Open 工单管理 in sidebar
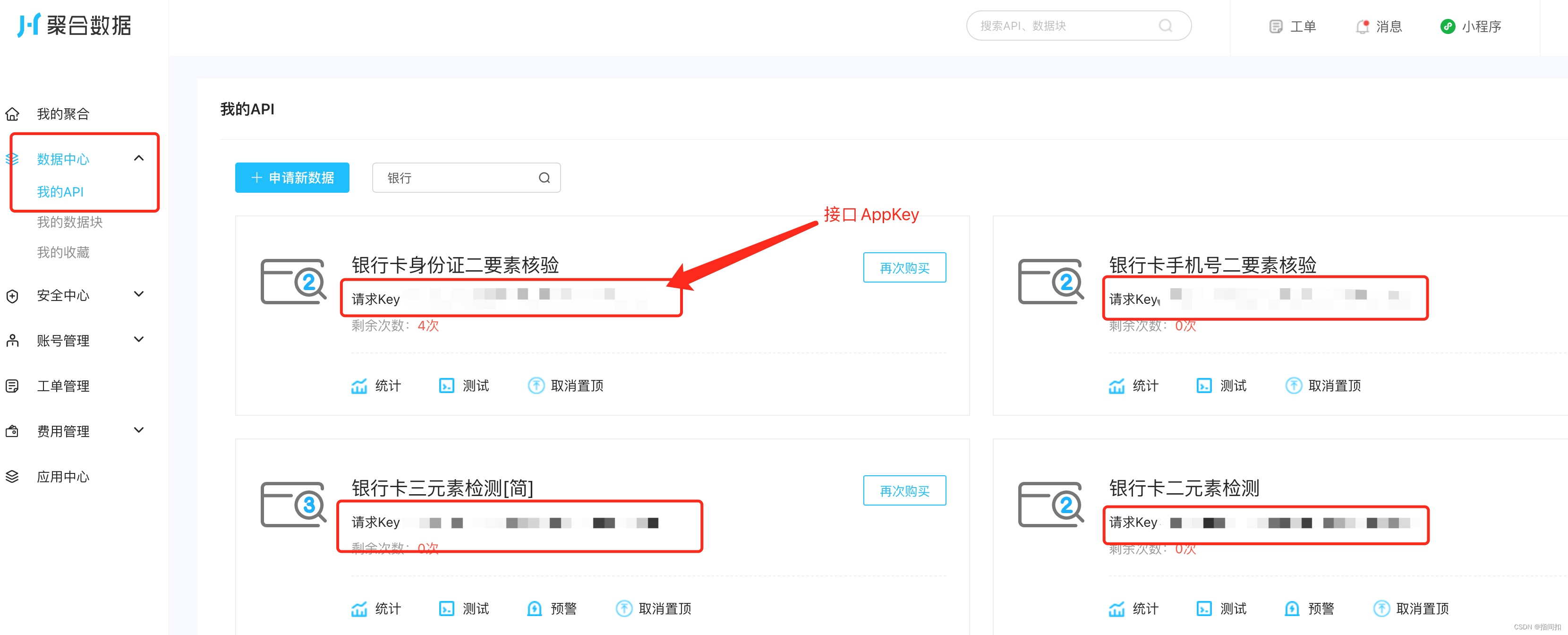Screen dimensions: 1568x635 (x=63, y=386)
